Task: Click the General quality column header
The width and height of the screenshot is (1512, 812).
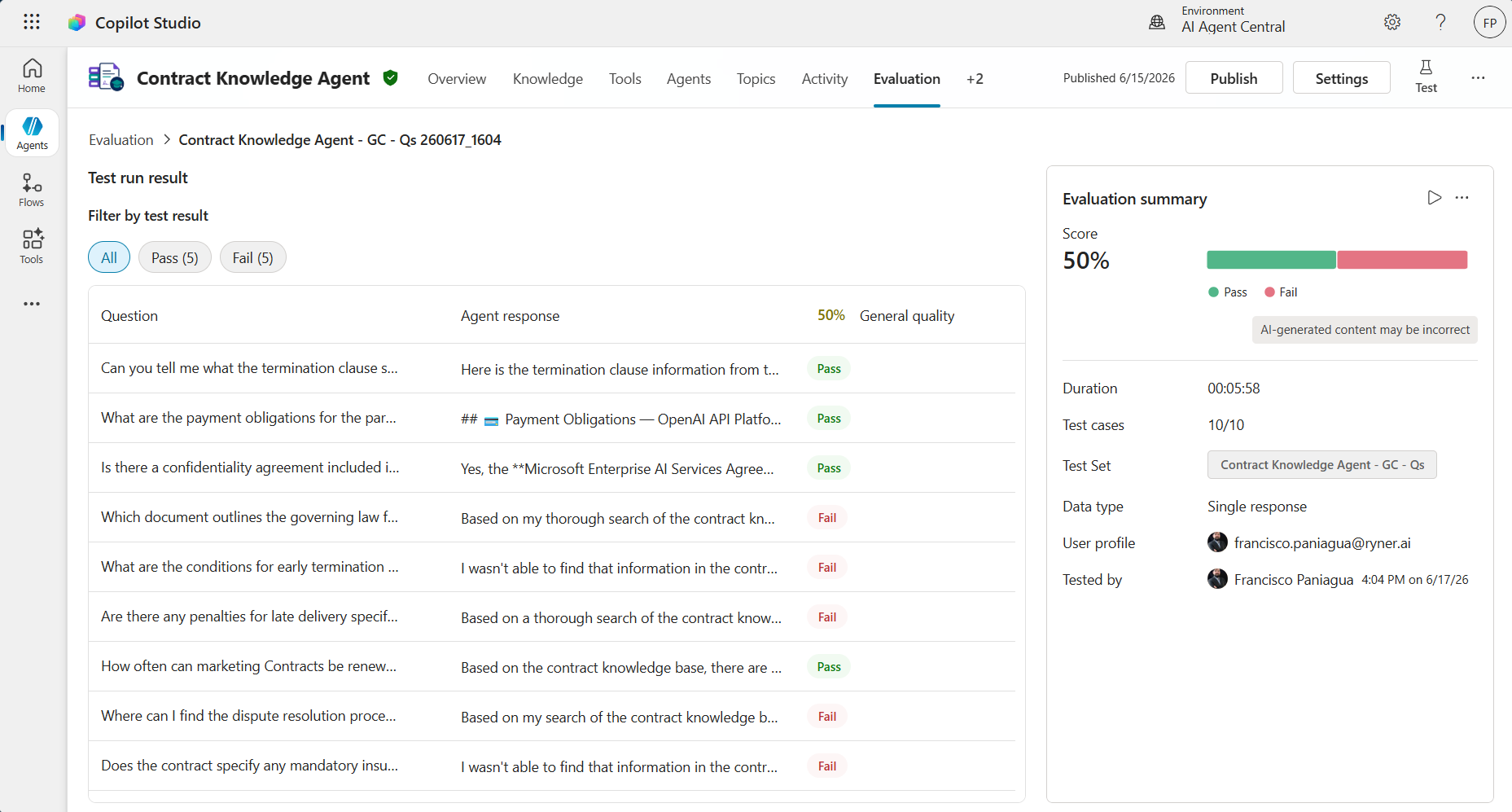Action: 907,316
